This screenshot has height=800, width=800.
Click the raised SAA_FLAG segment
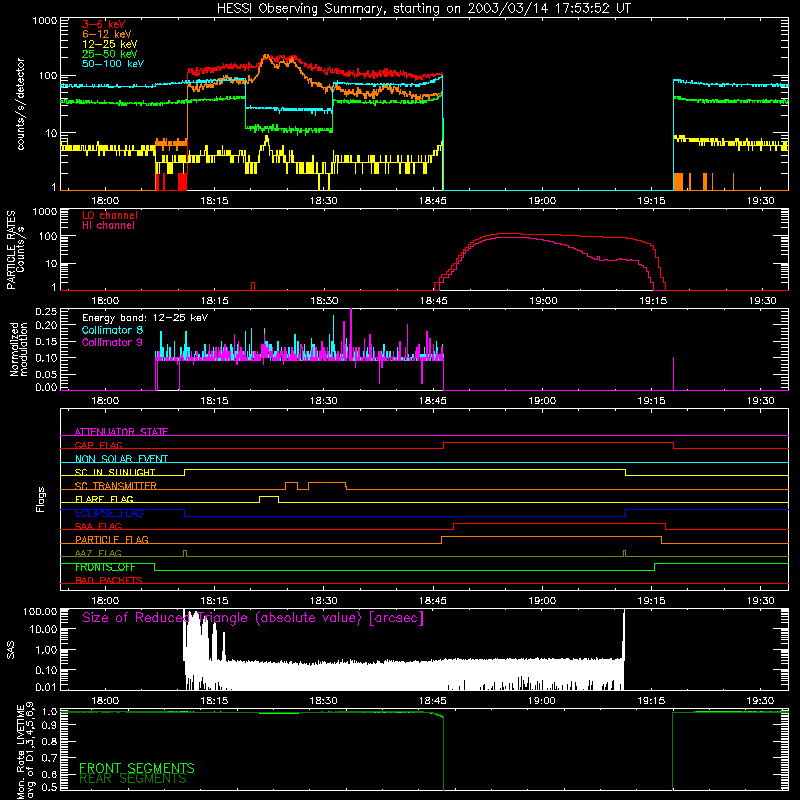pyautogui.click(x=560, y=523)
